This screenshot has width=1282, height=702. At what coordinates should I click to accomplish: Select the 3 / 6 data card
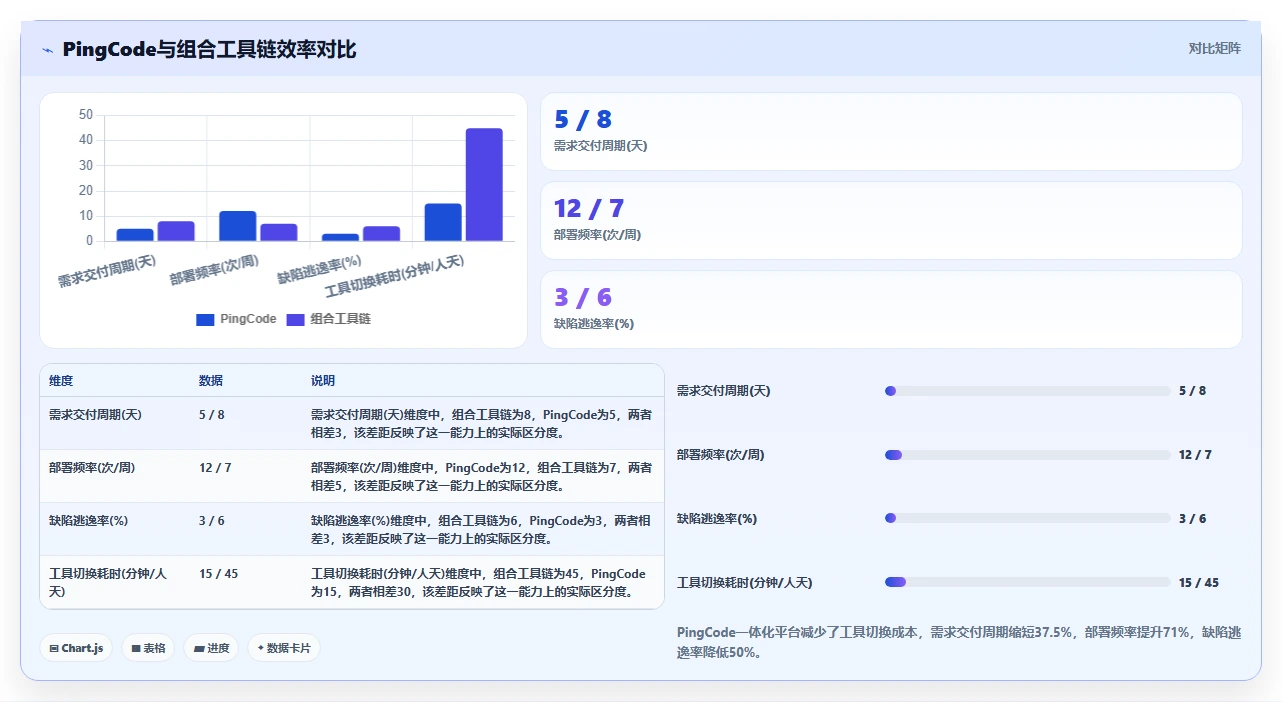(891, 309)
